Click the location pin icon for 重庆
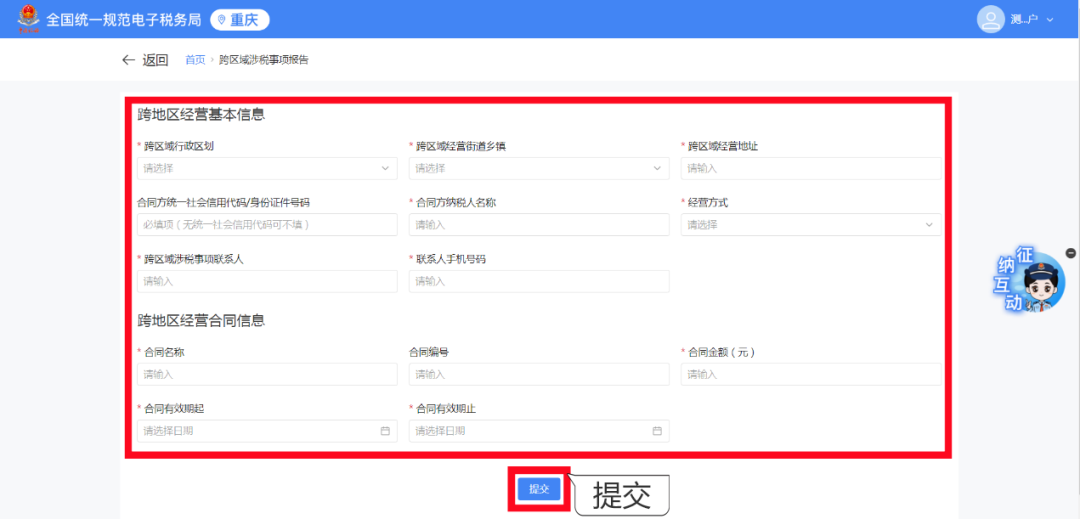The height and width of the screenshot is (519, 1080). pyautogui.click(x=222, y=20)
